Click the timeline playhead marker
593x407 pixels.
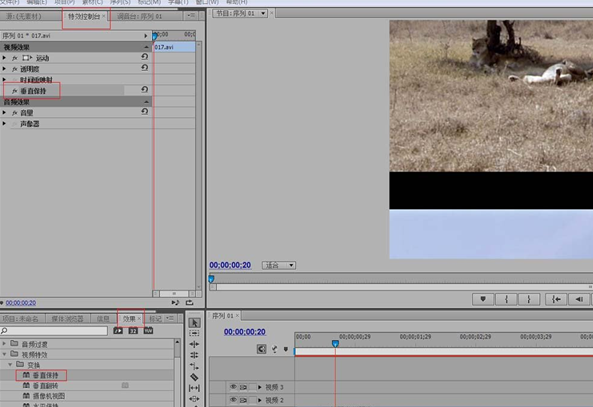click(x=335, y=343)
